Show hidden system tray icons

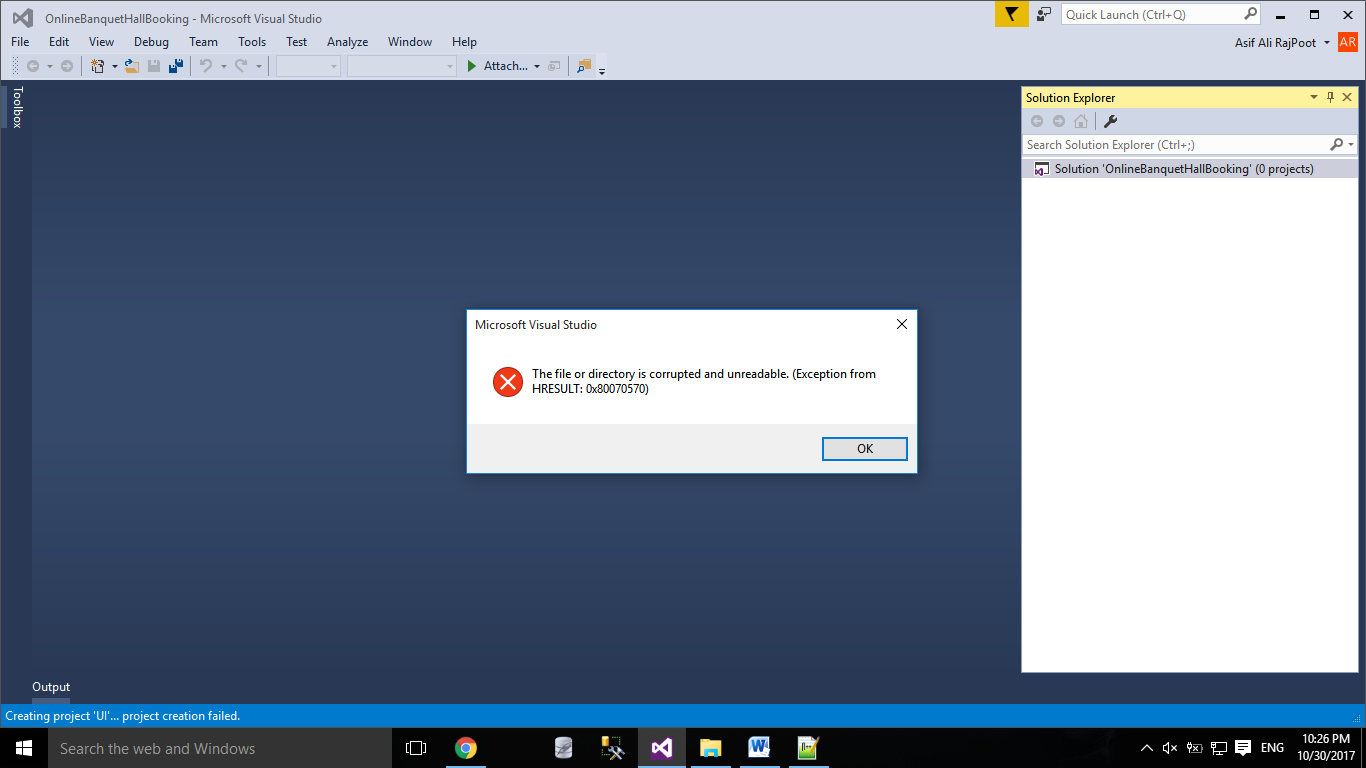pos(1147,748)
